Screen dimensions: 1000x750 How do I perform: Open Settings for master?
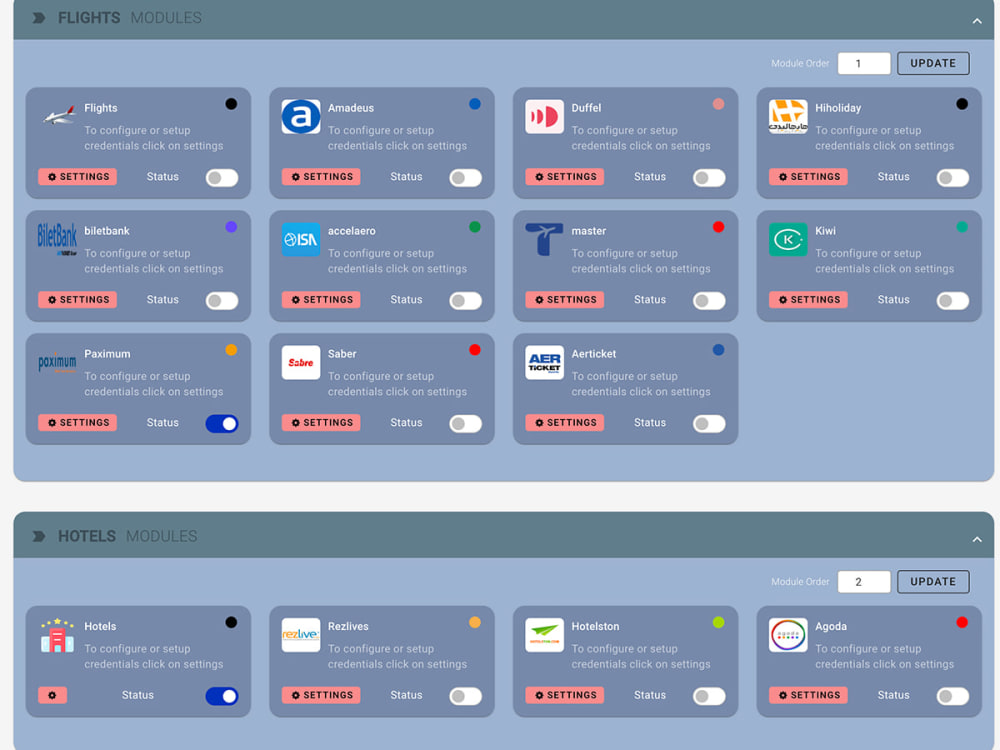(x=564, y=300)
